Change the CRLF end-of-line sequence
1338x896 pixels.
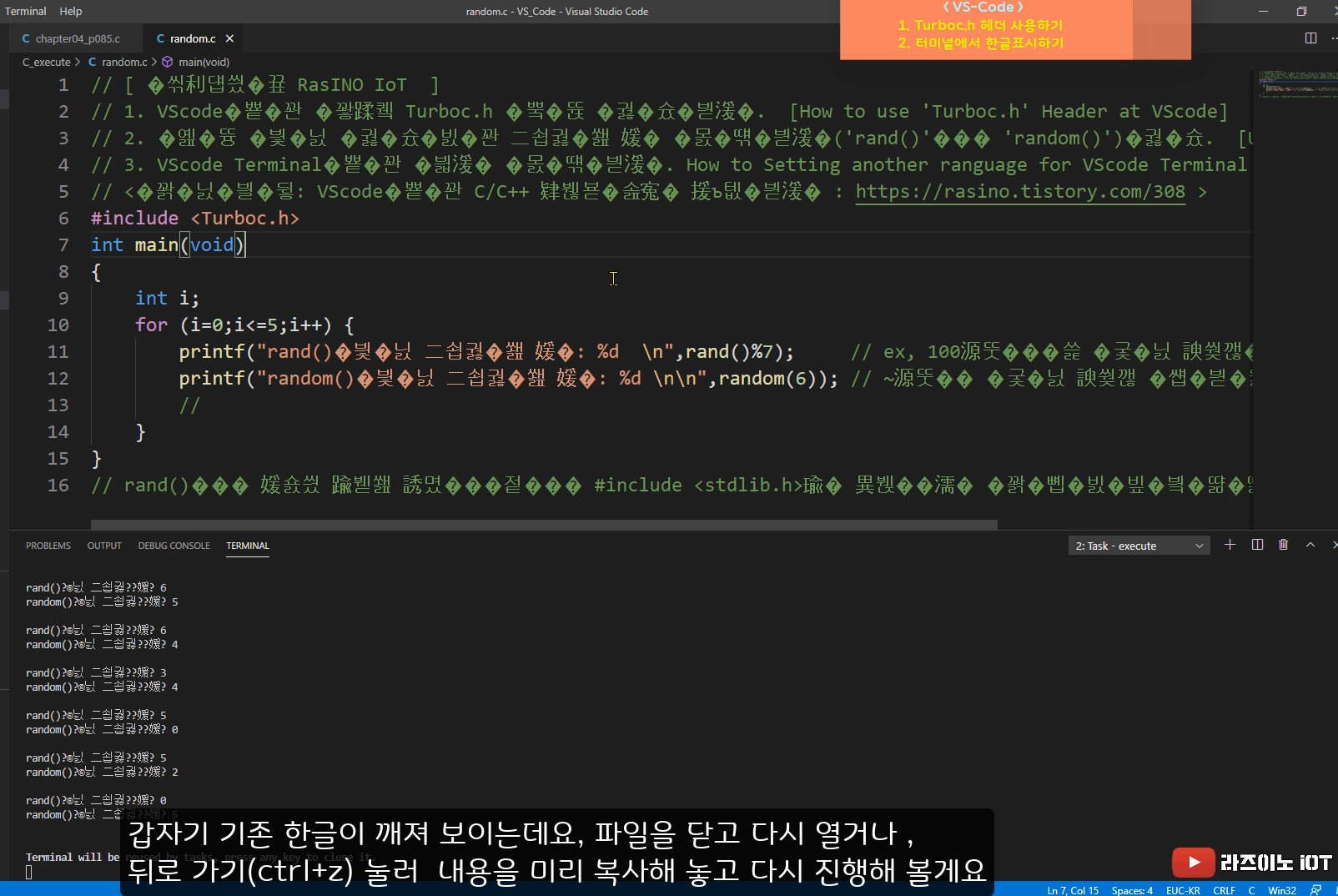[x=1224, y=890]
